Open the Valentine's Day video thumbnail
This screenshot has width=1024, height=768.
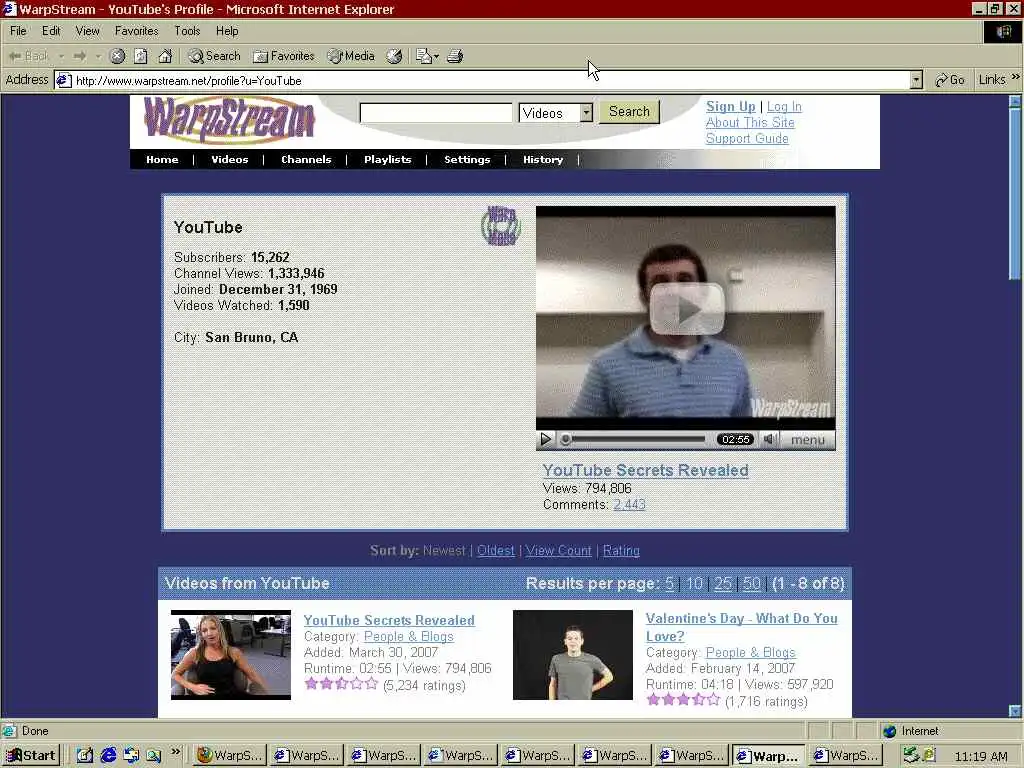(x=573, y=655)
